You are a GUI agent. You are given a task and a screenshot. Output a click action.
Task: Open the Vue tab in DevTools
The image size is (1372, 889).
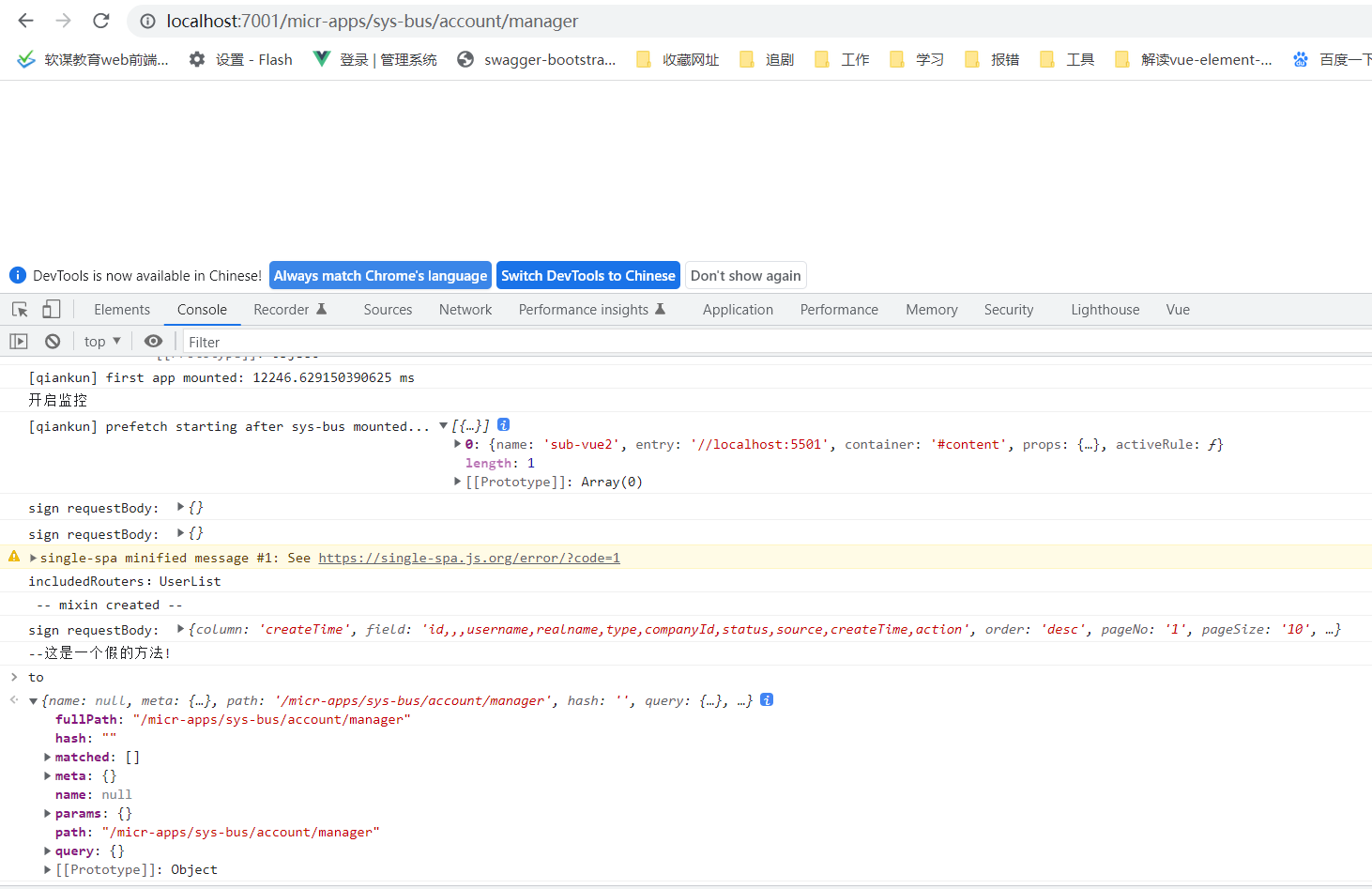point(1178,309)
